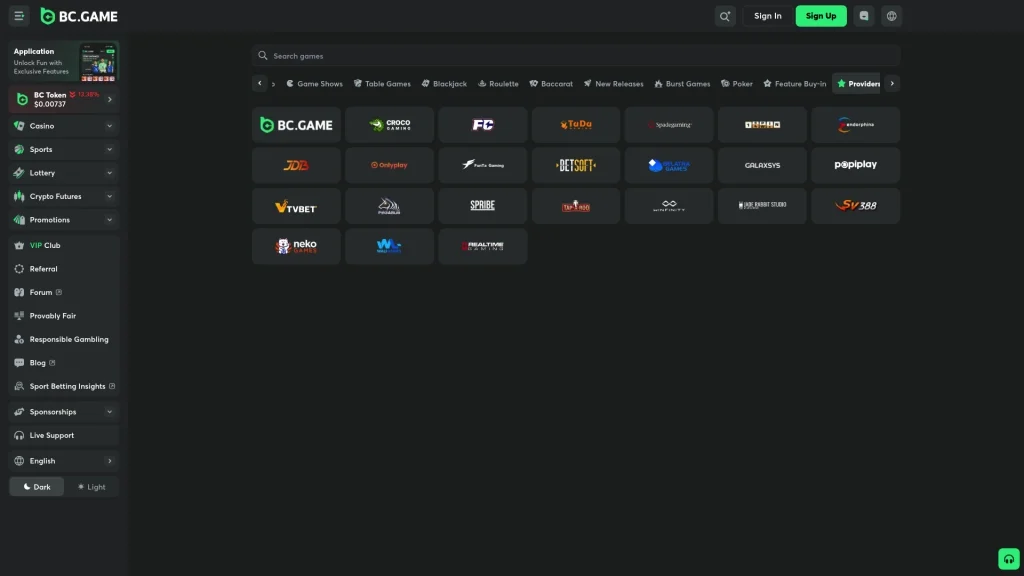
Task: Open the Realtime Gaming provider tile
Action: [x=483, y=246]
